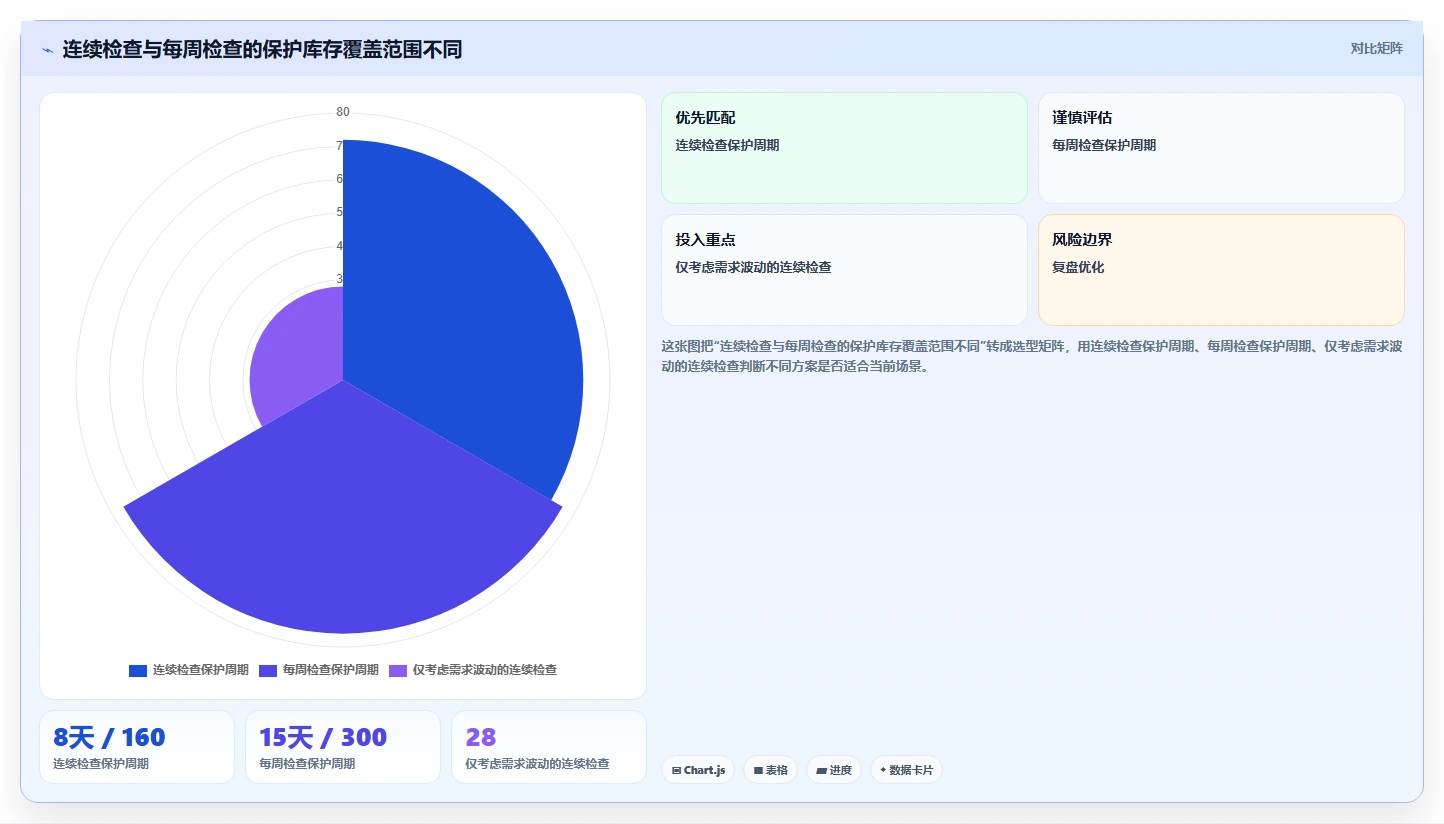Viewport: 1444px width, 824px height.
Task: Select the 数据卡片 tag chip
Action: (906, 770)
